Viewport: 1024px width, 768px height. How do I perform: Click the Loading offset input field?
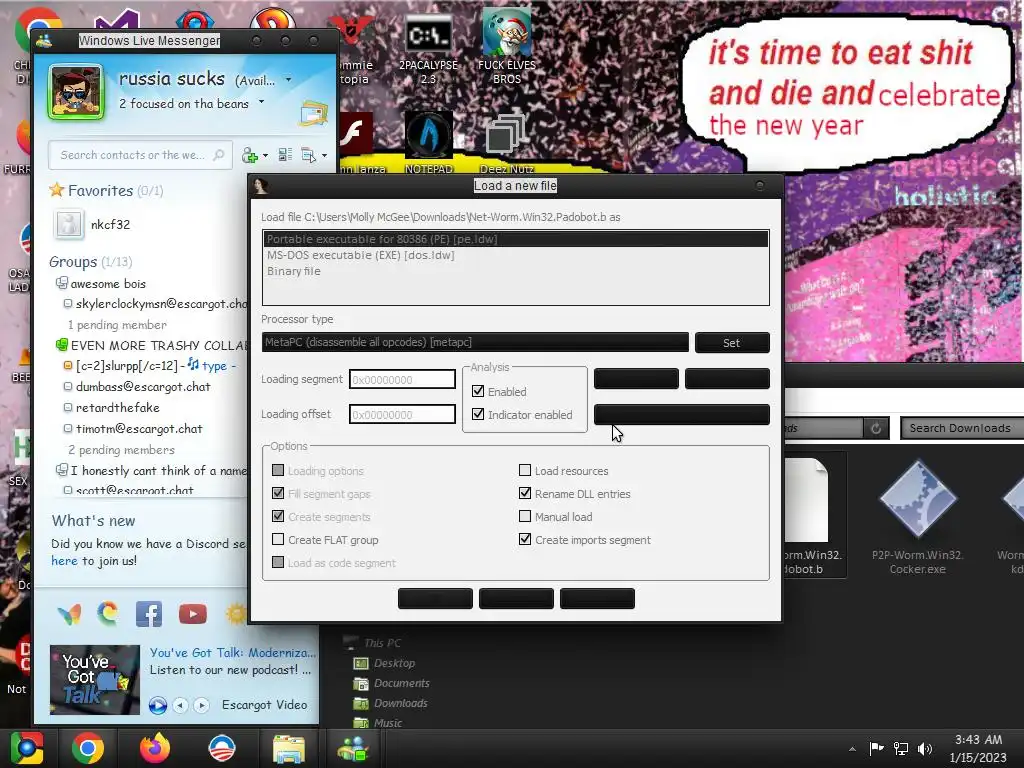point(402,414)
